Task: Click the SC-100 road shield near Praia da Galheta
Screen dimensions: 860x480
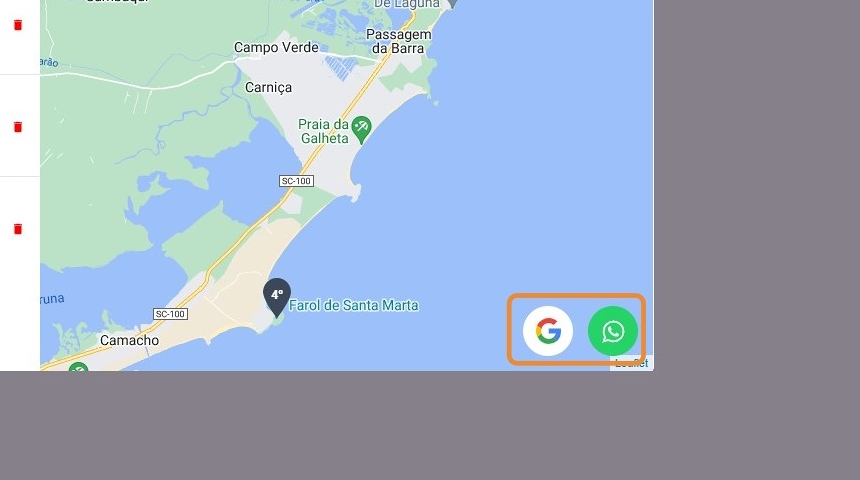Action: tap(296, 181)
